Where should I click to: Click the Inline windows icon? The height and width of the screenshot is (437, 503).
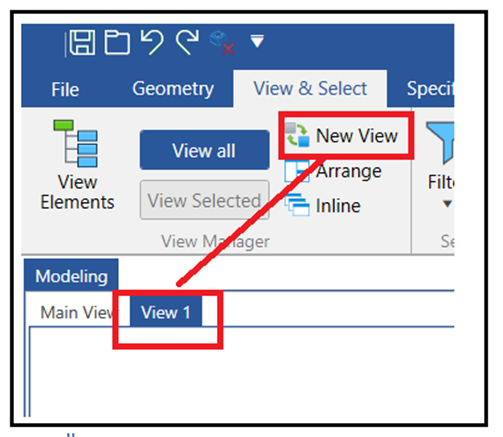point(297,205)
